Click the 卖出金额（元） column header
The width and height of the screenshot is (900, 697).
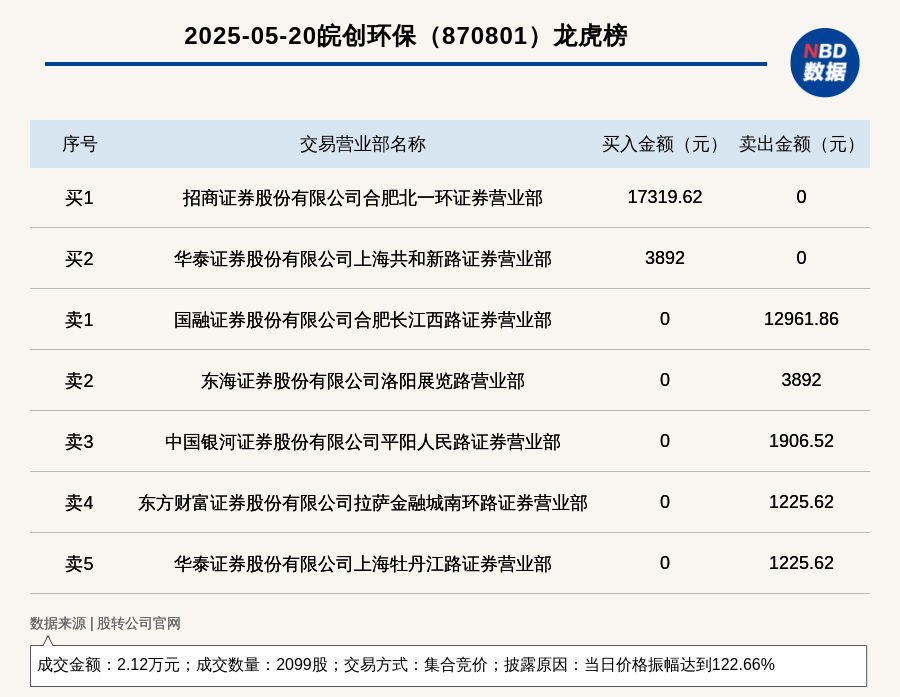point(801,144)
